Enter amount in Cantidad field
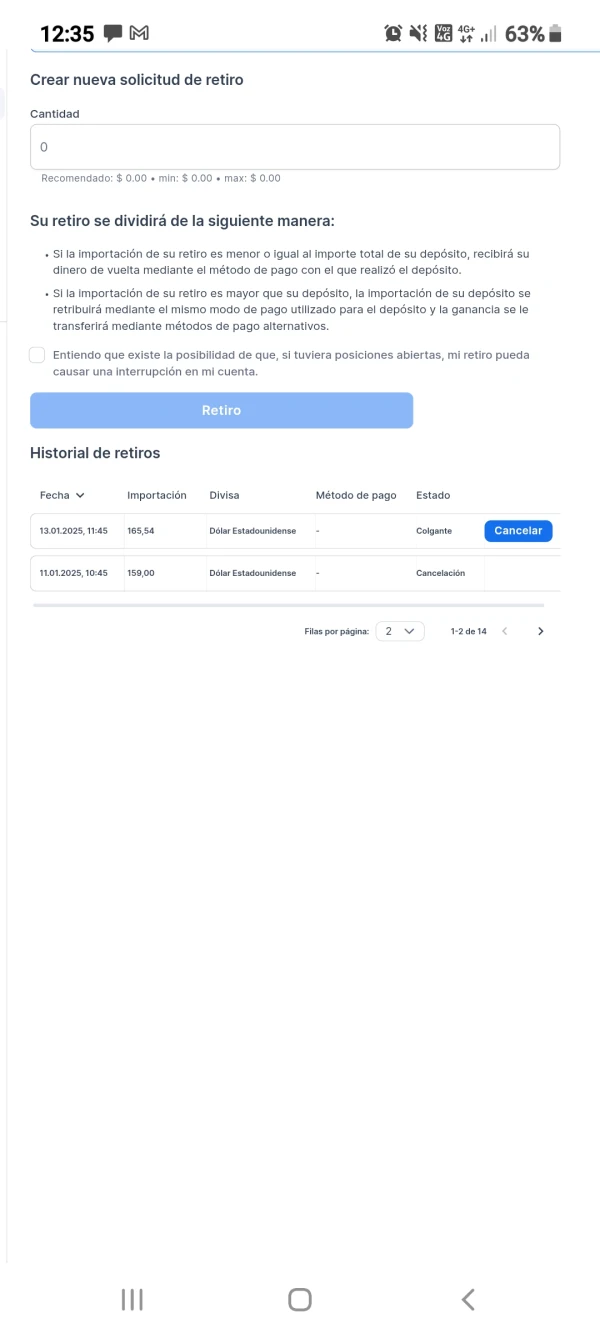Viewport: 600px width, 1333px height. pyautogui.click(x=295, y=147)
